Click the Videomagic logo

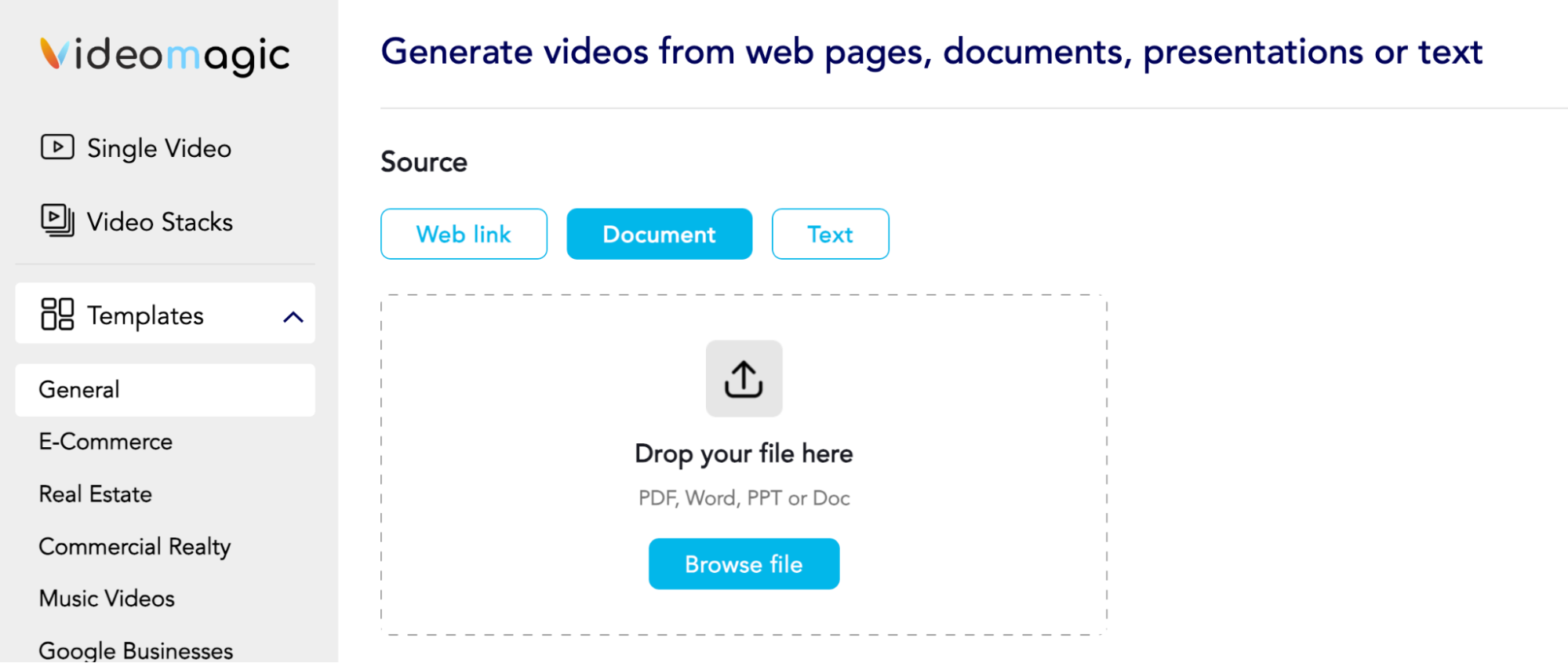click(165, 55)
